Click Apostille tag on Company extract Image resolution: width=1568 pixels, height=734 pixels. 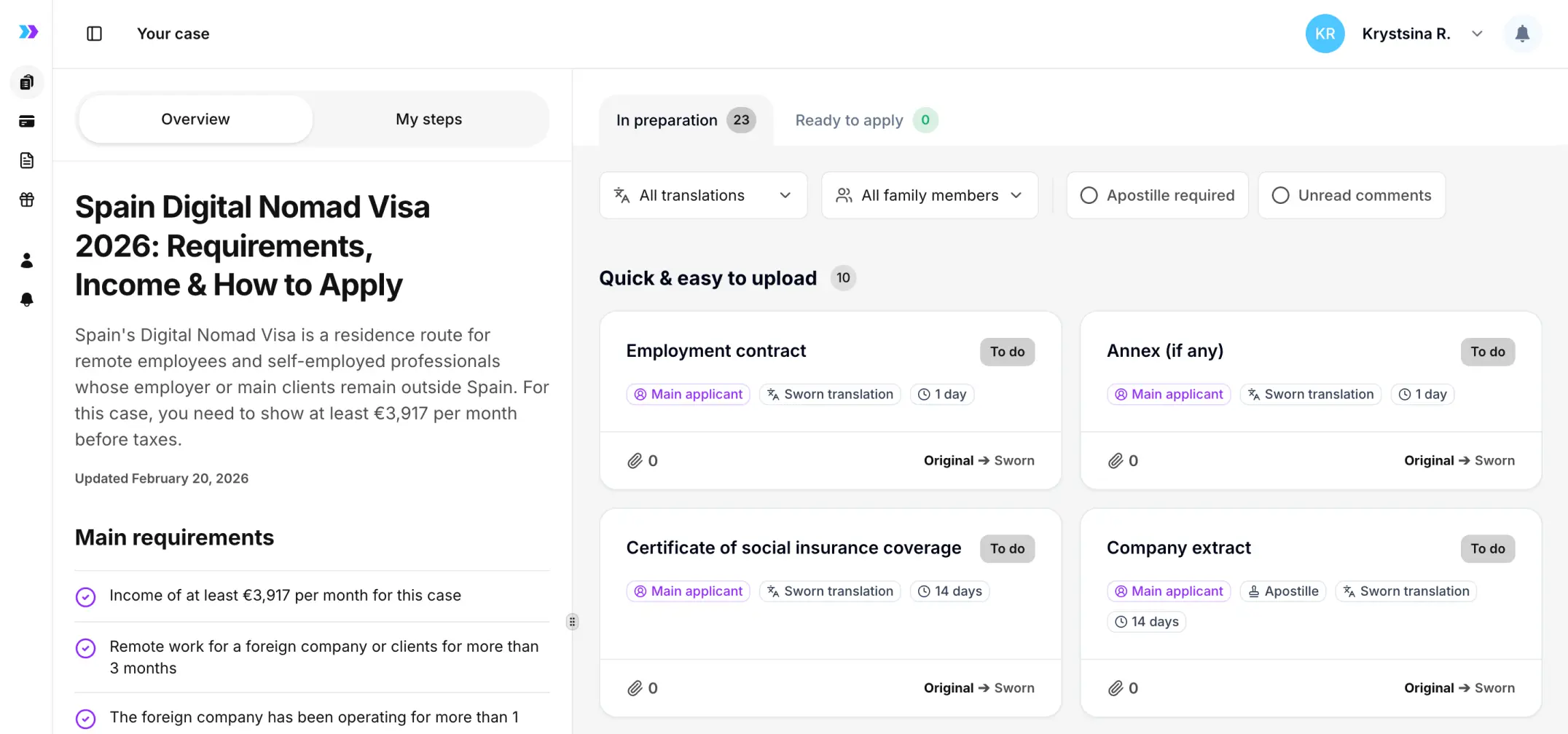pyautogui.click(x=1283, y=591)
